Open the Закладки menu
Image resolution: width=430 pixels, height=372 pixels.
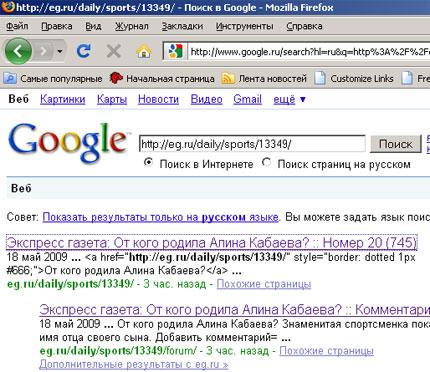182,26
